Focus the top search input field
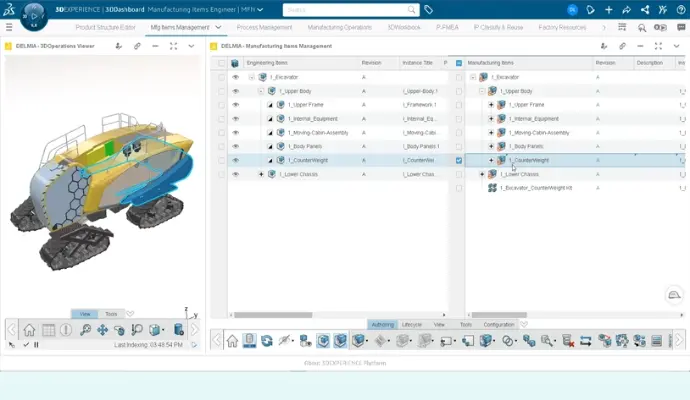The height and width of the screenshot is (400, 690). click(351, 10)
